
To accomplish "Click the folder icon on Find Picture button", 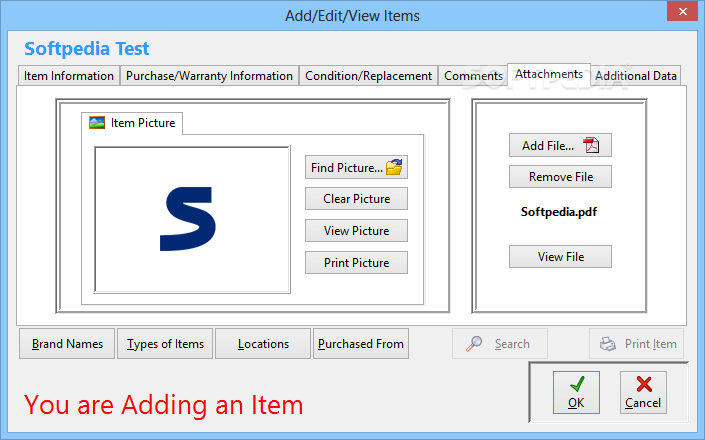I will [394, 167].
